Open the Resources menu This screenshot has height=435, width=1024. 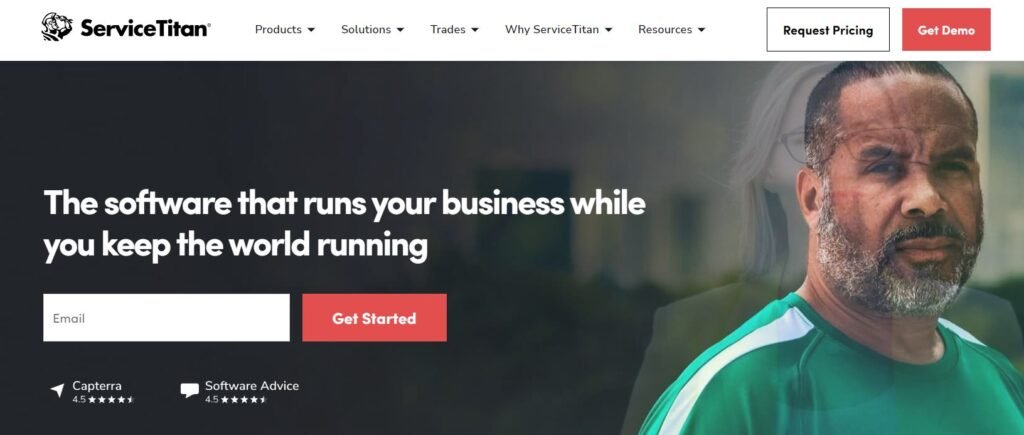pos(671,29)
